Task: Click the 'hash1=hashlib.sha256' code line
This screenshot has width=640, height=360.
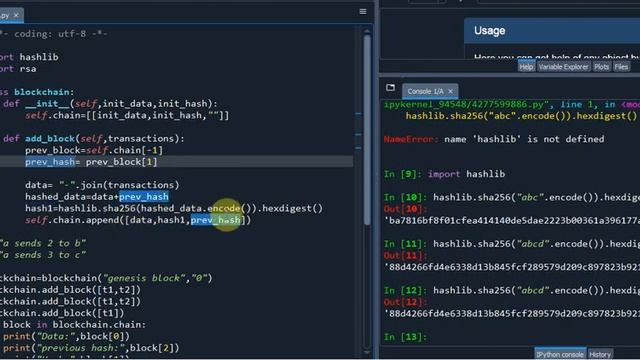Action: tap(174, 209)
